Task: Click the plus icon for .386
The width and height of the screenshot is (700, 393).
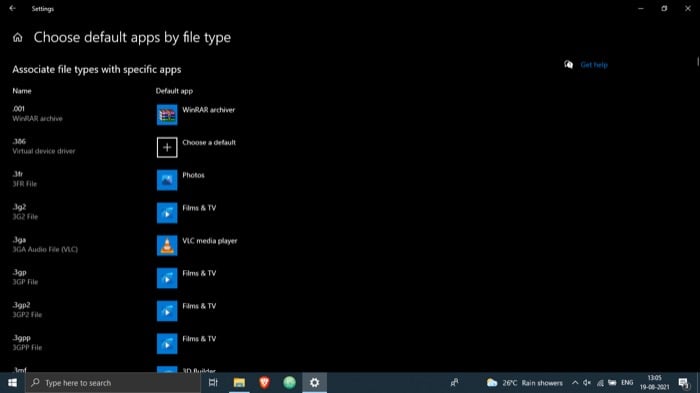Action: pyautogui.click(x=167, y=147)
